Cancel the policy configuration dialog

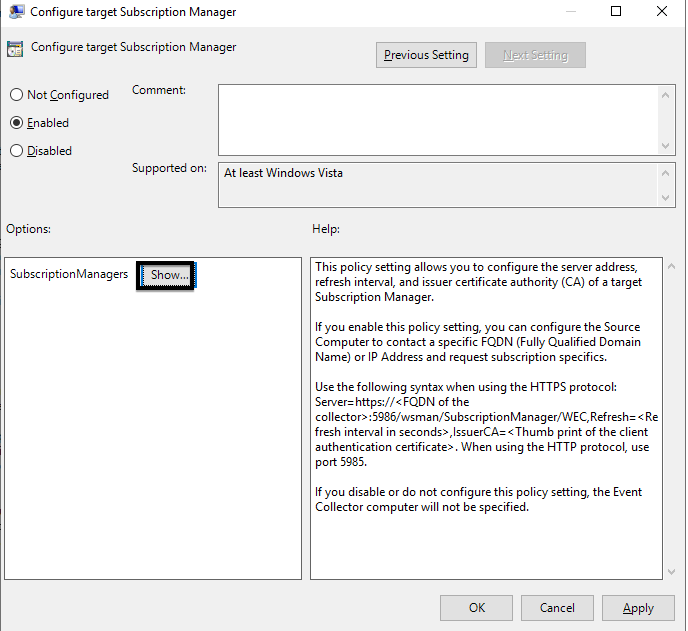pos(557,608)
